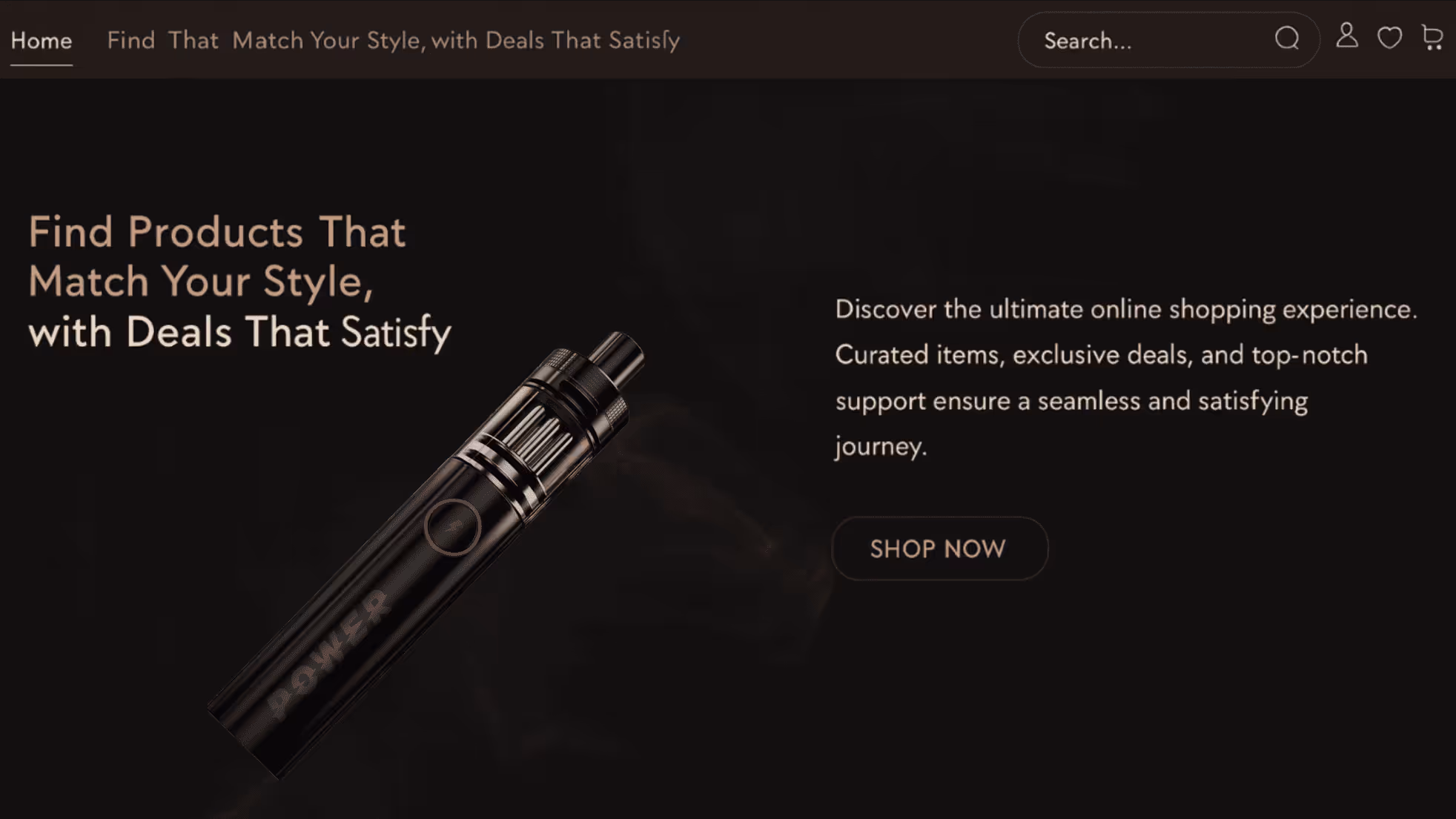Click the underline beneath the Home tab
1456x819 pixels.
tap(42, 65)
